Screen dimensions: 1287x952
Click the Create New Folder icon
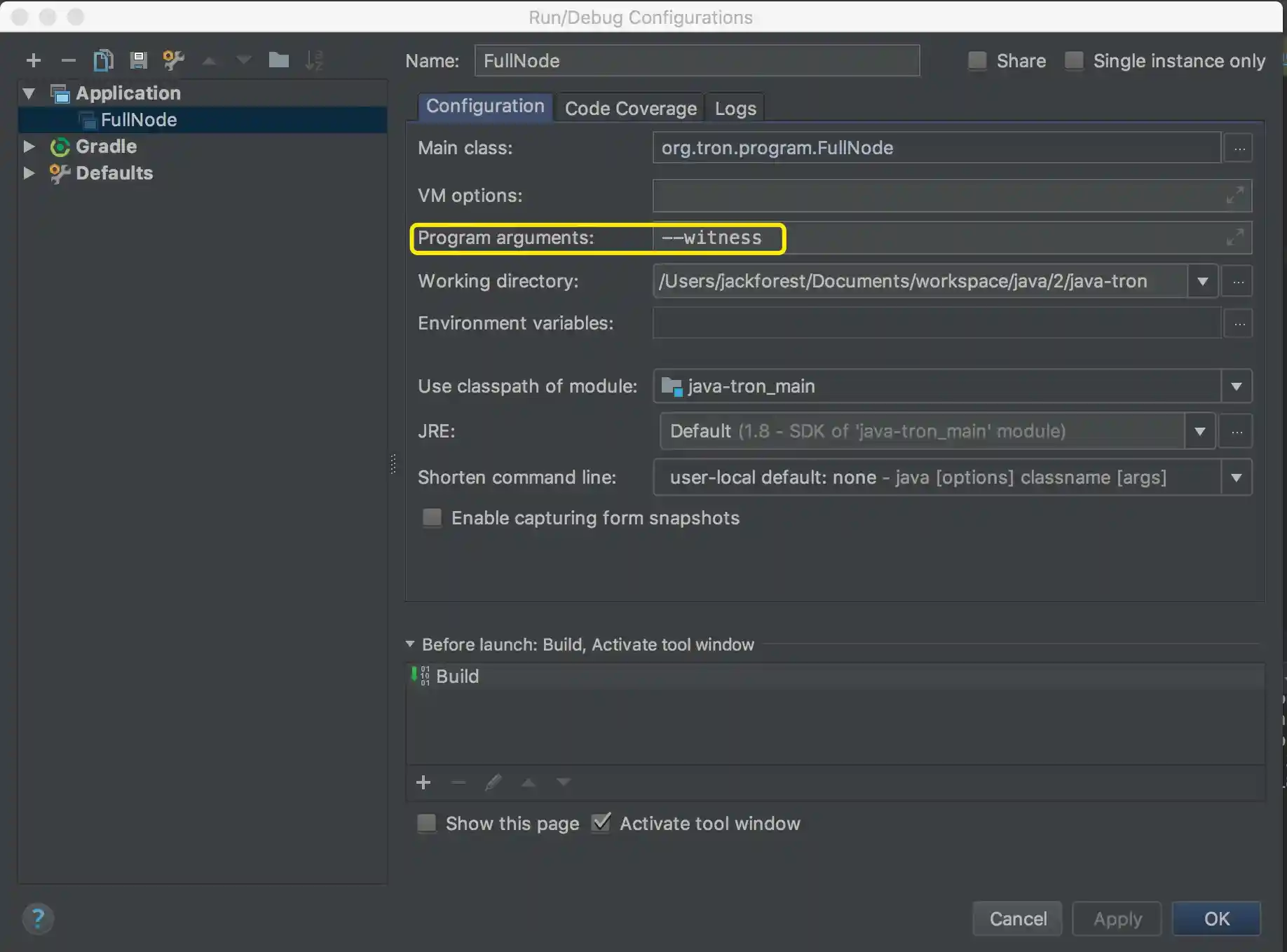[278, 61]
